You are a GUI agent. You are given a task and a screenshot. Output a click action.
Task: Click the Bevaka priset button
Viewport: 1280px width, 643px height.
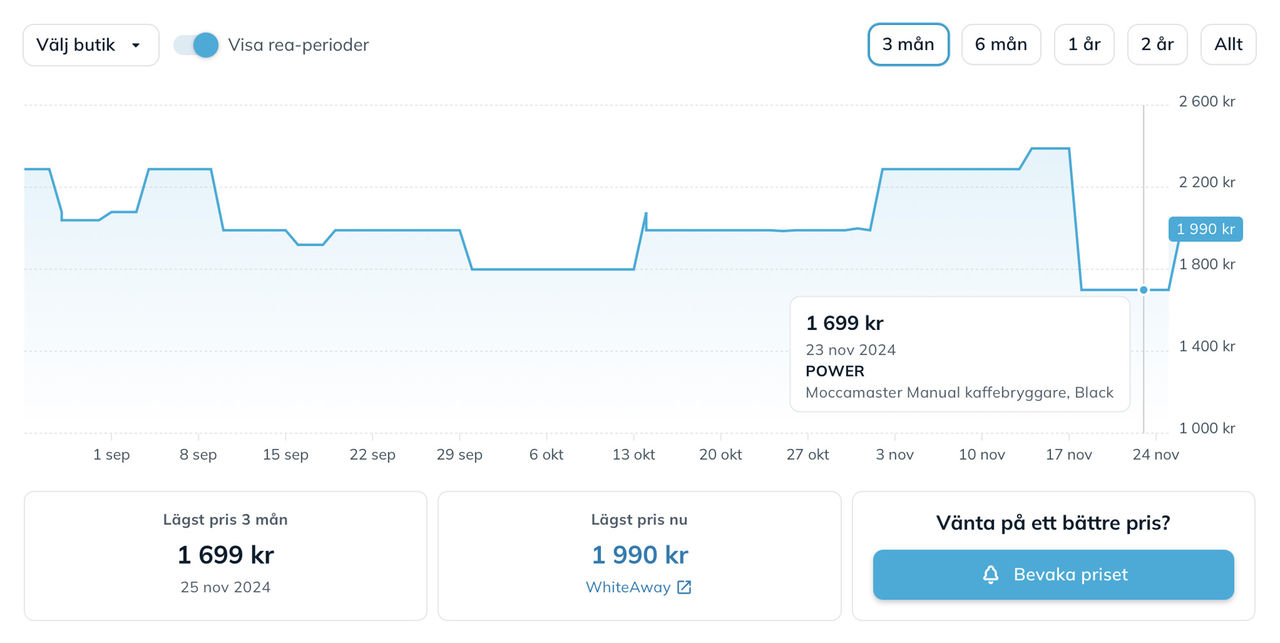(1053, 575)
